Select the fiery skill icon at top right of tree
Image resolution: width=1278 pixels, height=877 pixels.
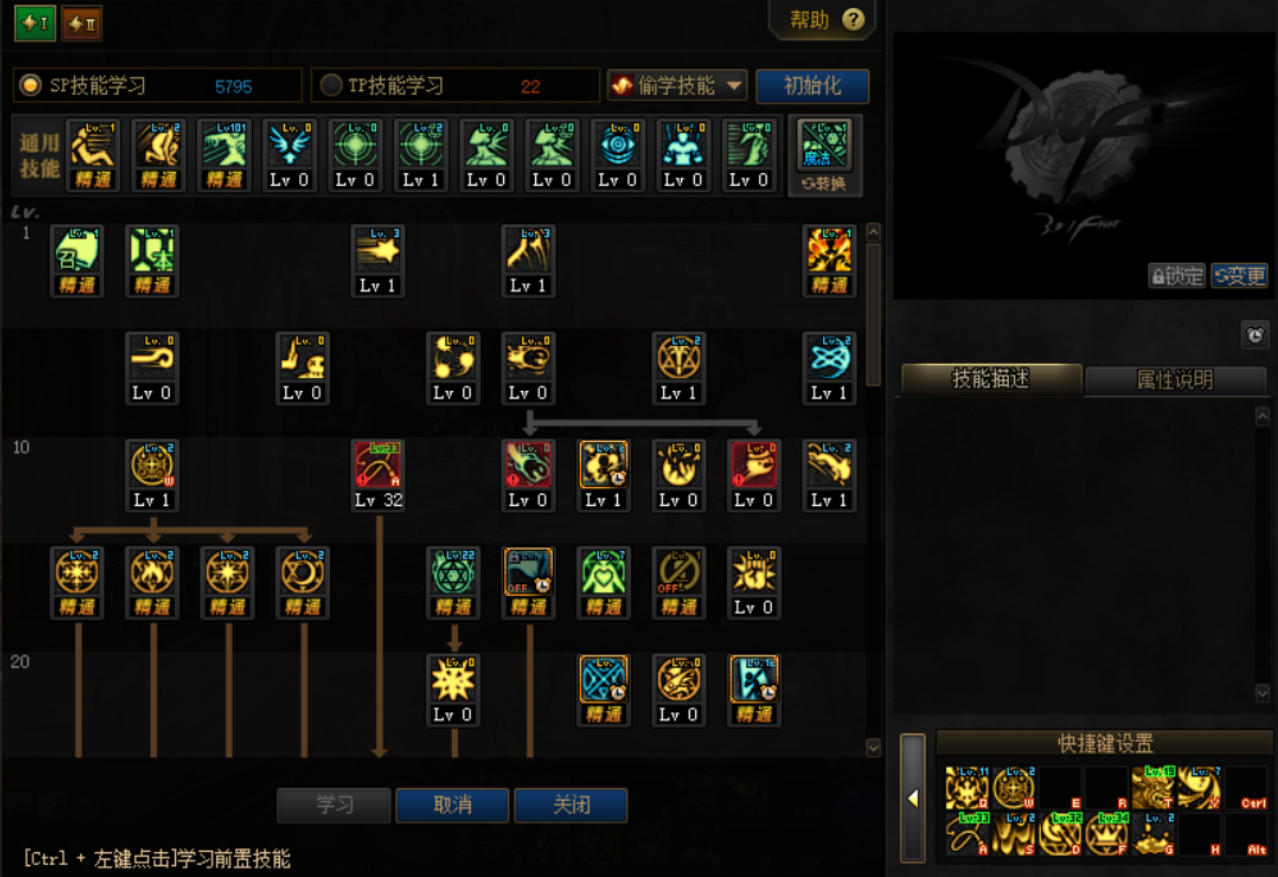coord(830,252)
